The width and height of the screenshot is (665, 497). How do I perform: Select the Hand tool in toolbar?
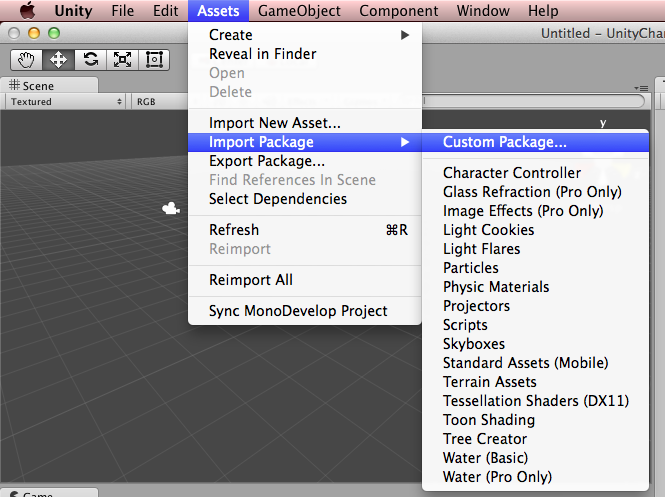26,60
